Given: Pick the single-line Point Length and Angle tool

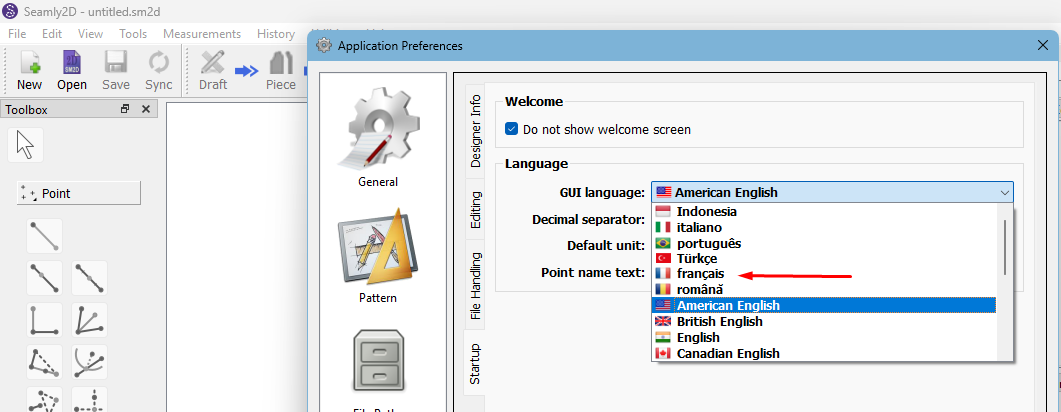Looking at the screenshot, I should pyautogui.click(x=44, y=235).
